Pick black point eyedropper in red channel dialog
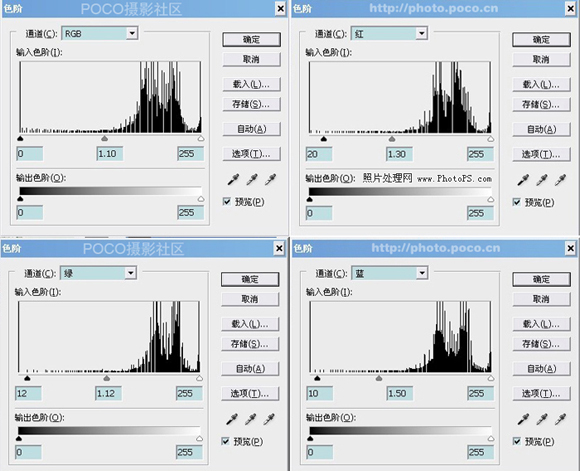580x471 pixels. [523, 180]
